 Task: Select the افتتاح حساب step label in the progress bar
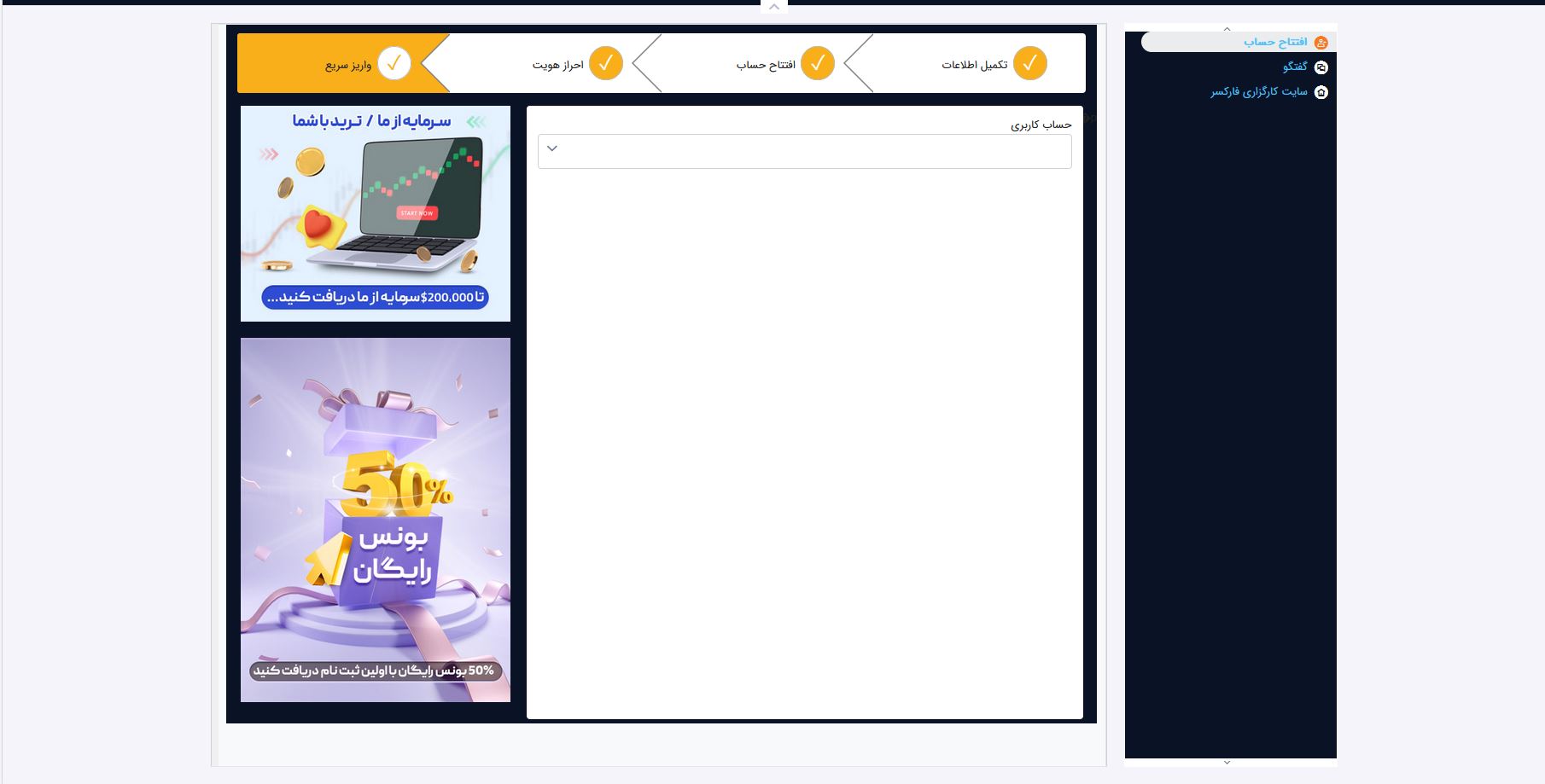(x=766, y=65)
